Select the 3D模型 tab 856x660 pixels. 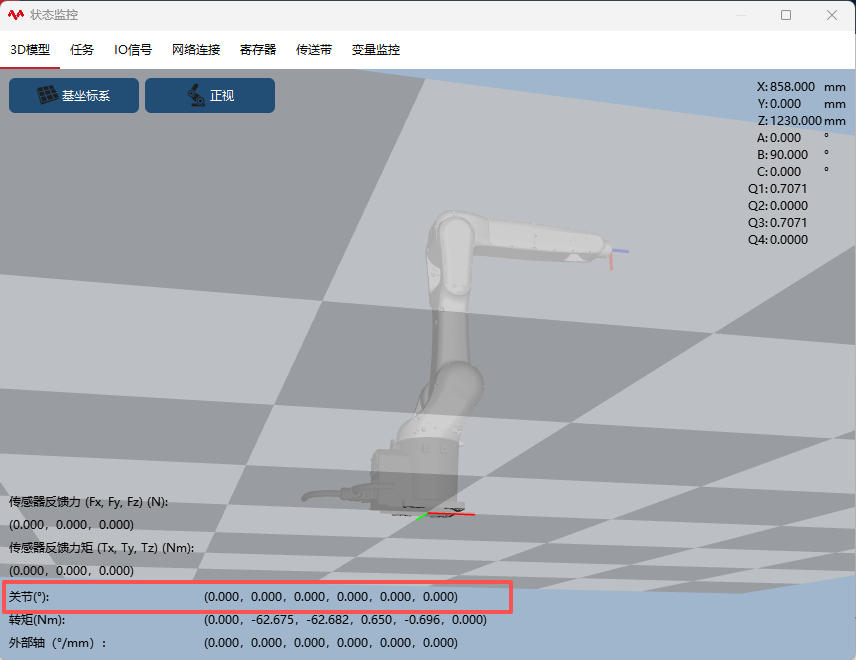[x=30, y=49]
